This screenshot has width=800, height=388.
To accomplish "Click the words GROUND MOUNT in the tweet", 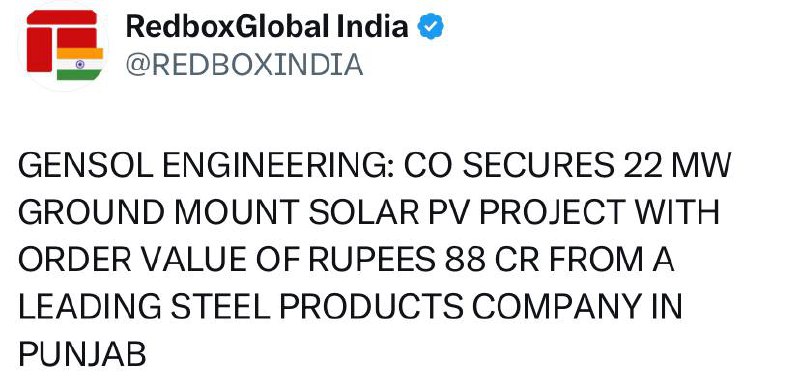I will pos(159,212).
